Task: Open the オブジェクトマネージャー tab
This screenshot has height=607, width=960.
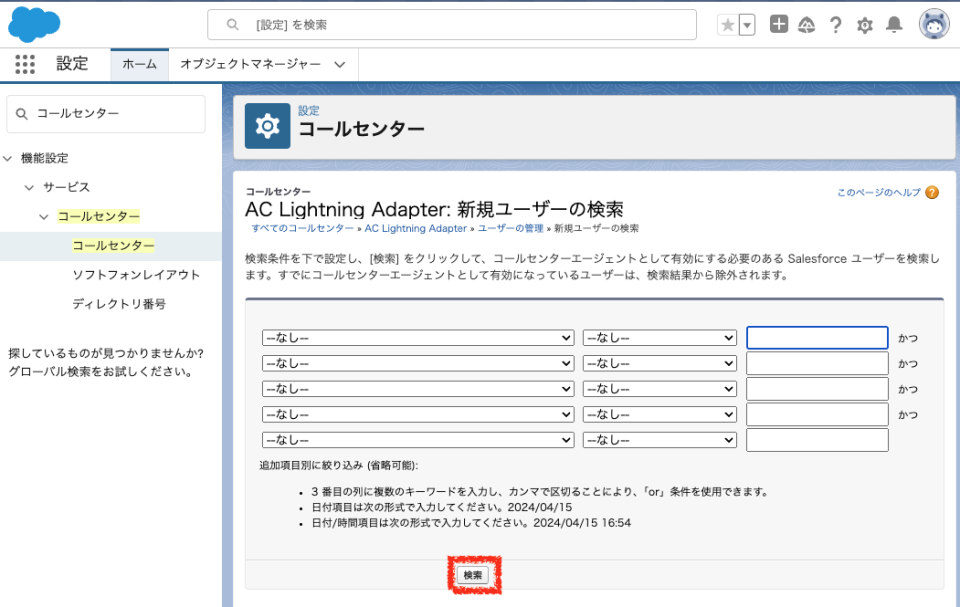Action: click(x=250, y=64)
